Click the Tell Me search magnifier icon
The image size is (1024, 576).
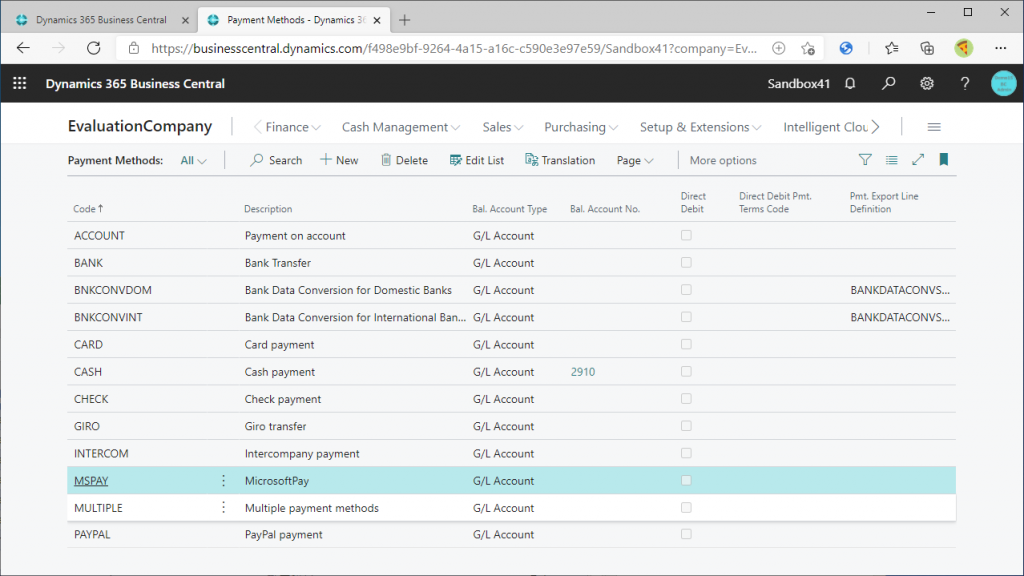pyautogui.click(x=888, y=84)
